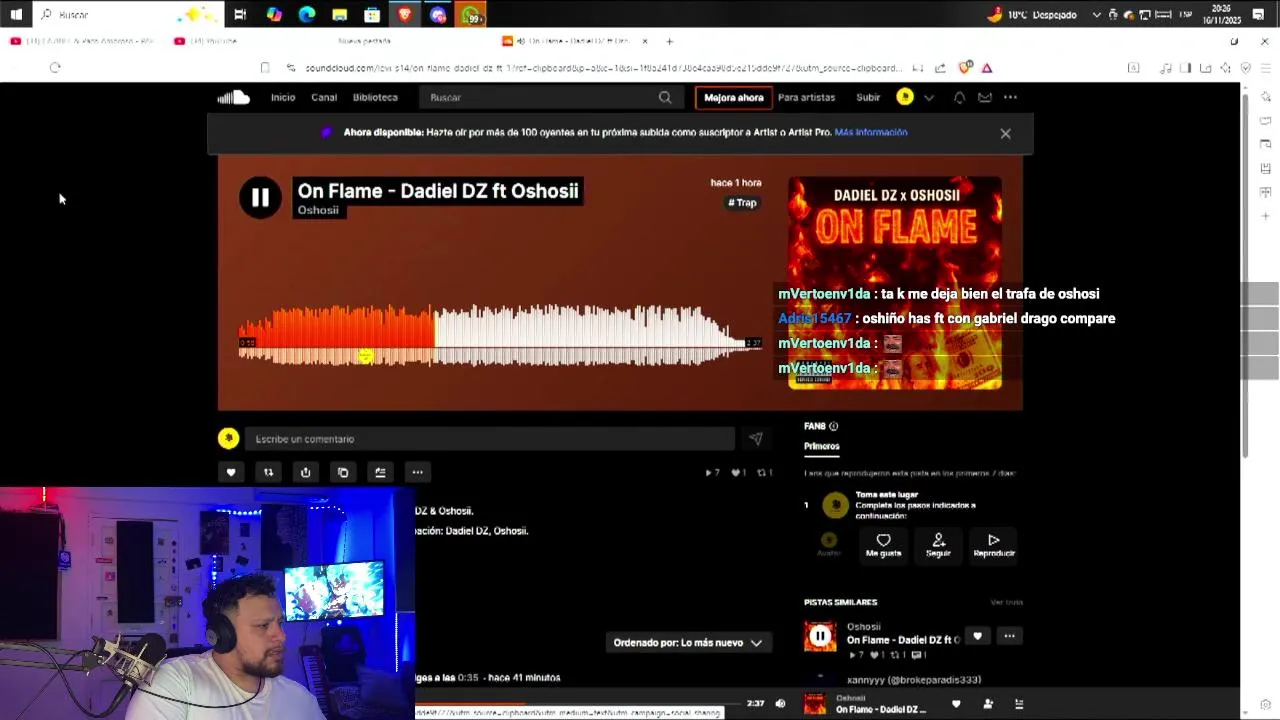This screenshot has width=1280, height=720.
Task: Click the # Trap genre tag
Action: tap(742, 203)
